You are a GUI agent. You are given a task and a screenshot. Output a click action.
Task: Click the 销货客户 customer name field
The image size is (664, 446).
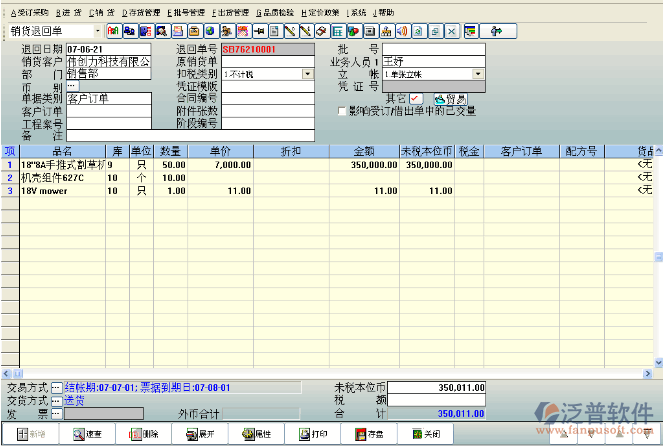click(x=108, y=61)
